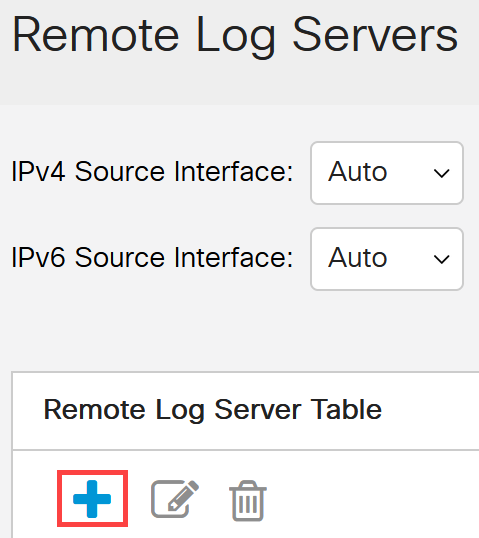
Task: Click the edit pencil icon
Action: point(175,499)
